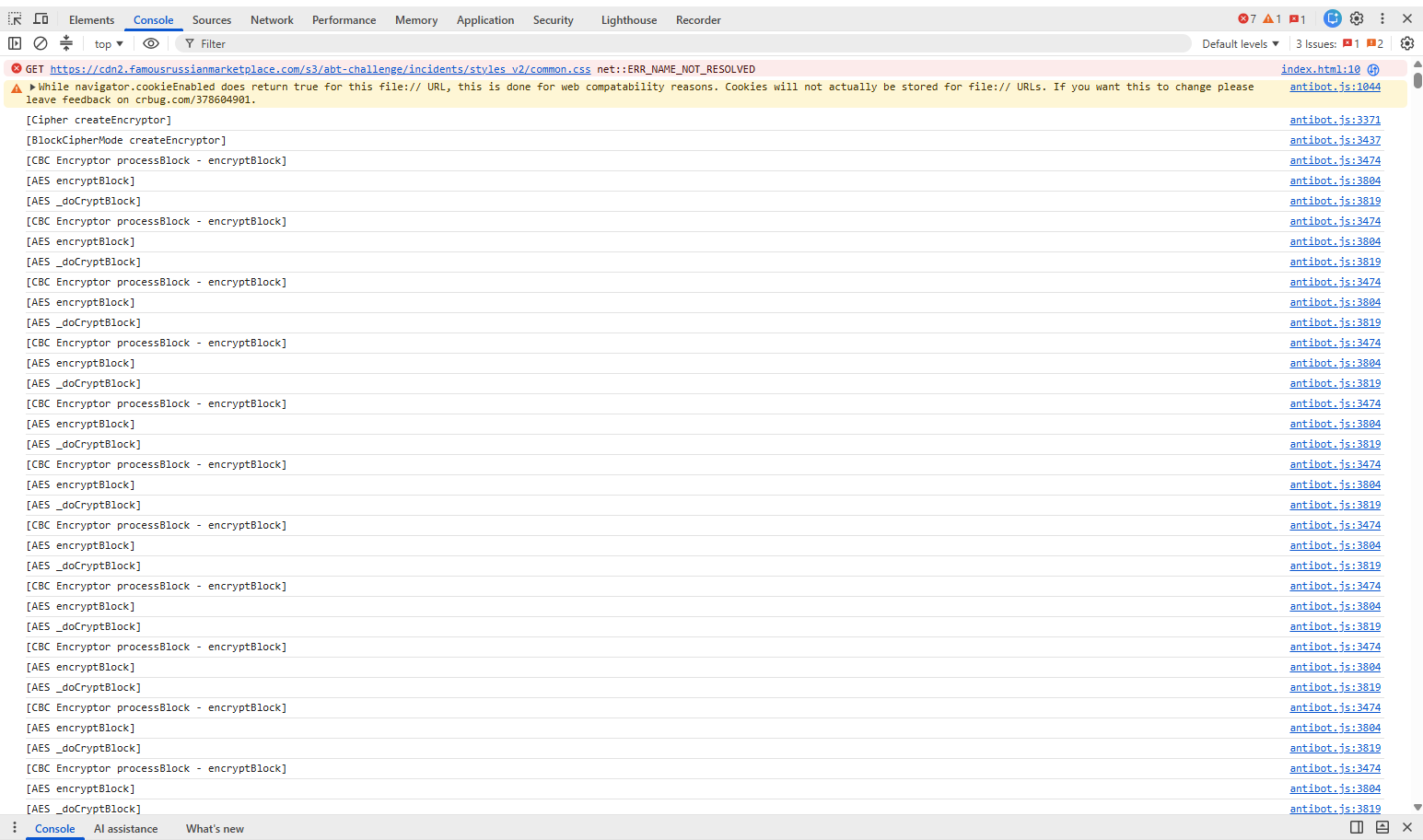Open the Performance tab

coord(344,20)
